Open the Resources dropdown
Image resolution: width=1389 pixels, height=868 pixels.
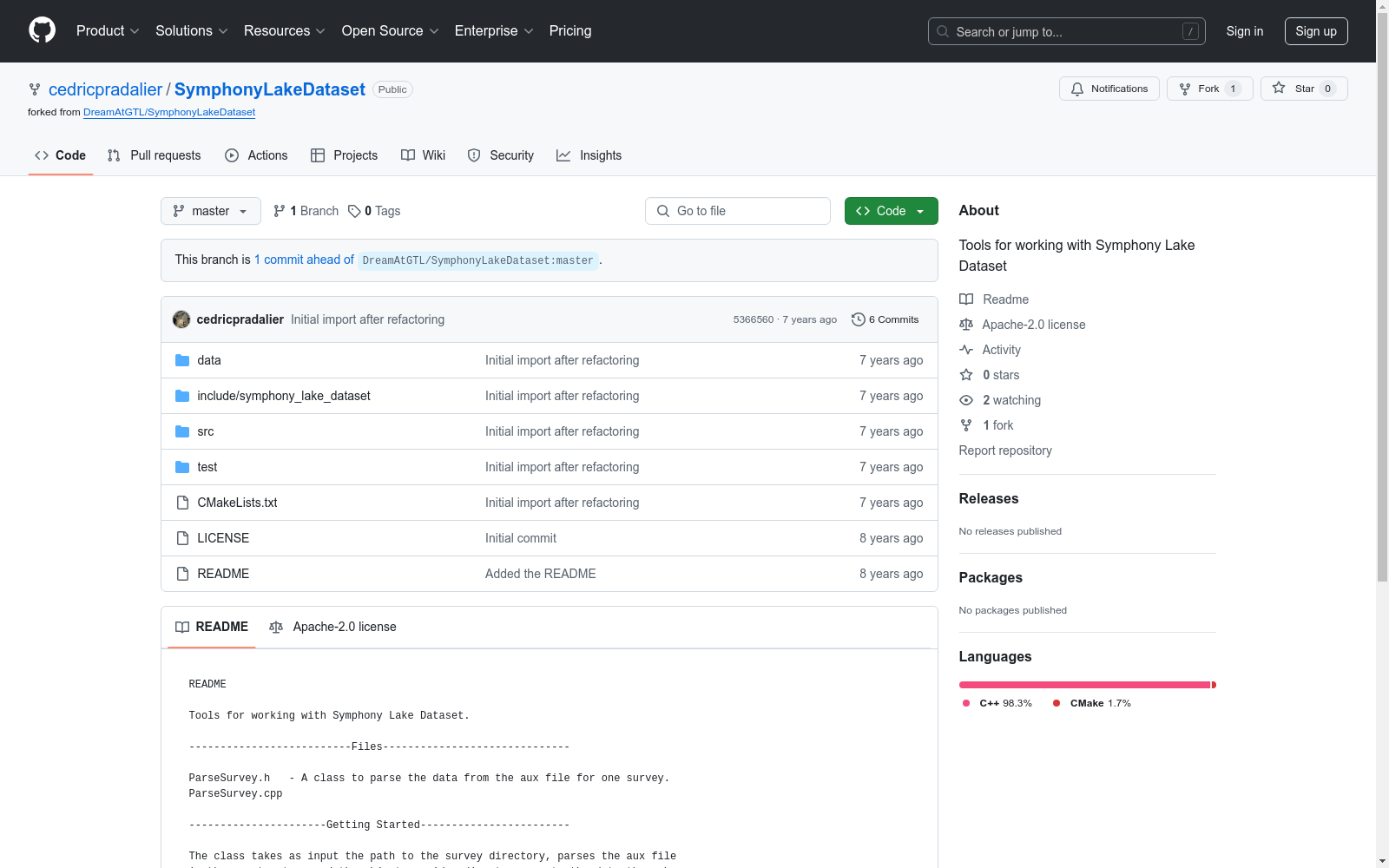(x=285, y=30)
